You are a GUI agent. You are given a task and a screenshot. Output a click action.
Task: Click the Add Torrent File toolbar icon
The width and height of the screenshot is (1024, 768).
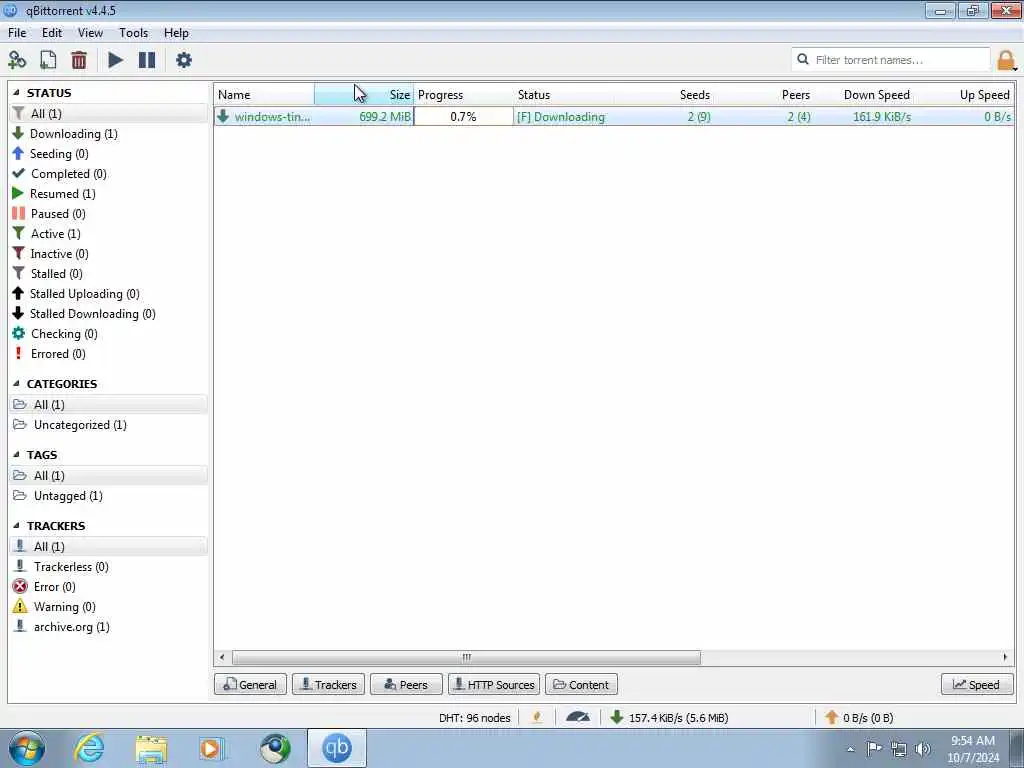tap(48, 60)
